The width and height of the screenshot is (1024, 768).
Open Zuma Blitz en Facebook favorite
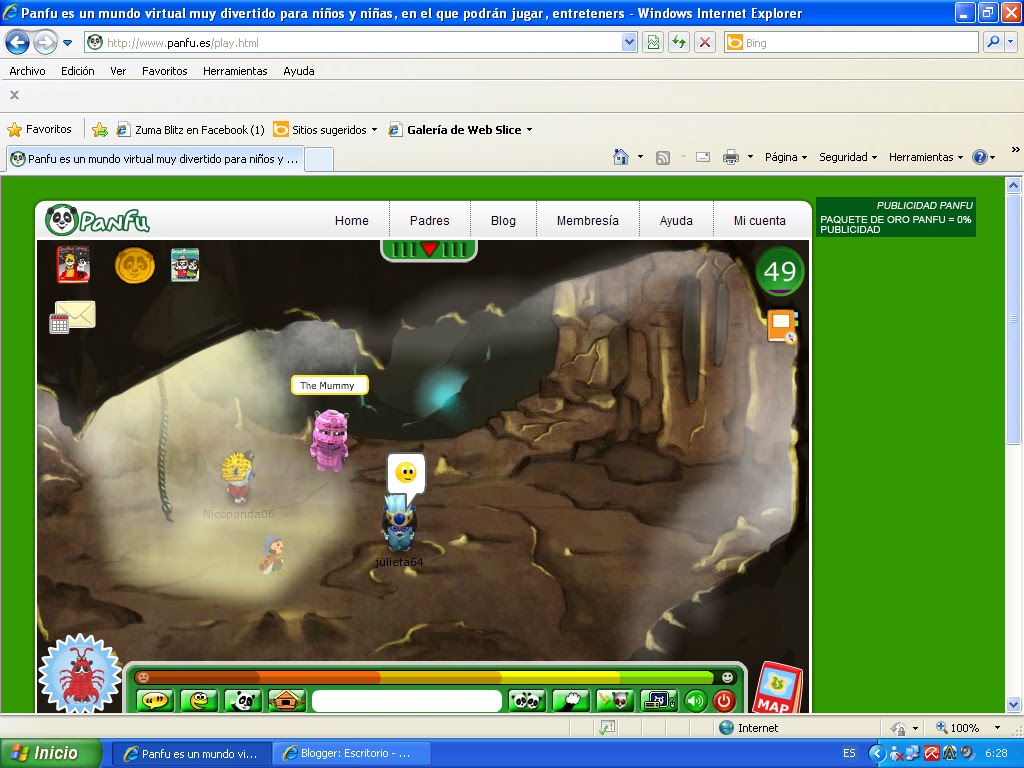[x=190, y=130]
